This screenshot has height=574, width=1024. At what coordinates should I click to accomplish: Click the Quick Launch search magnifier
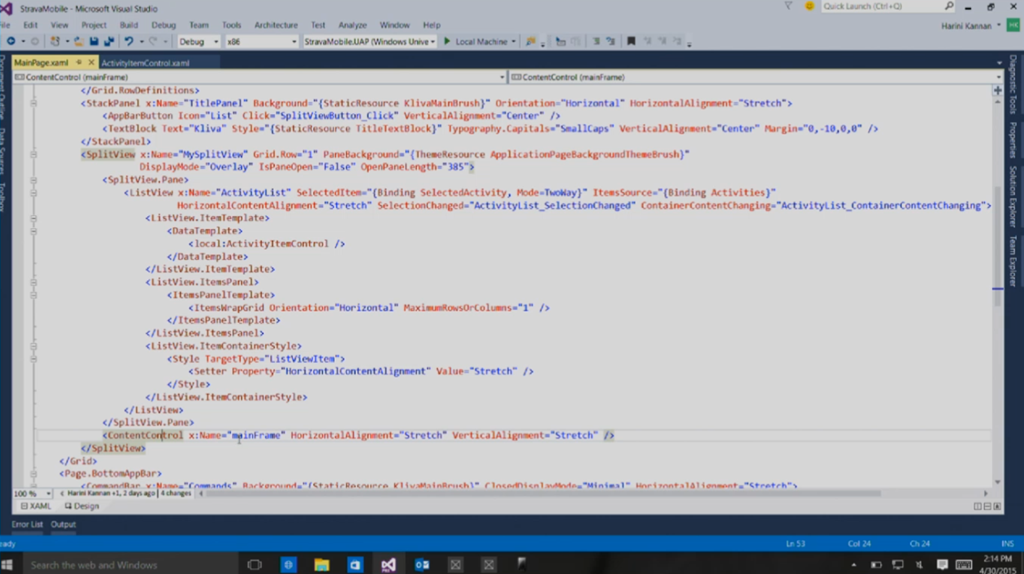[948, 6]
